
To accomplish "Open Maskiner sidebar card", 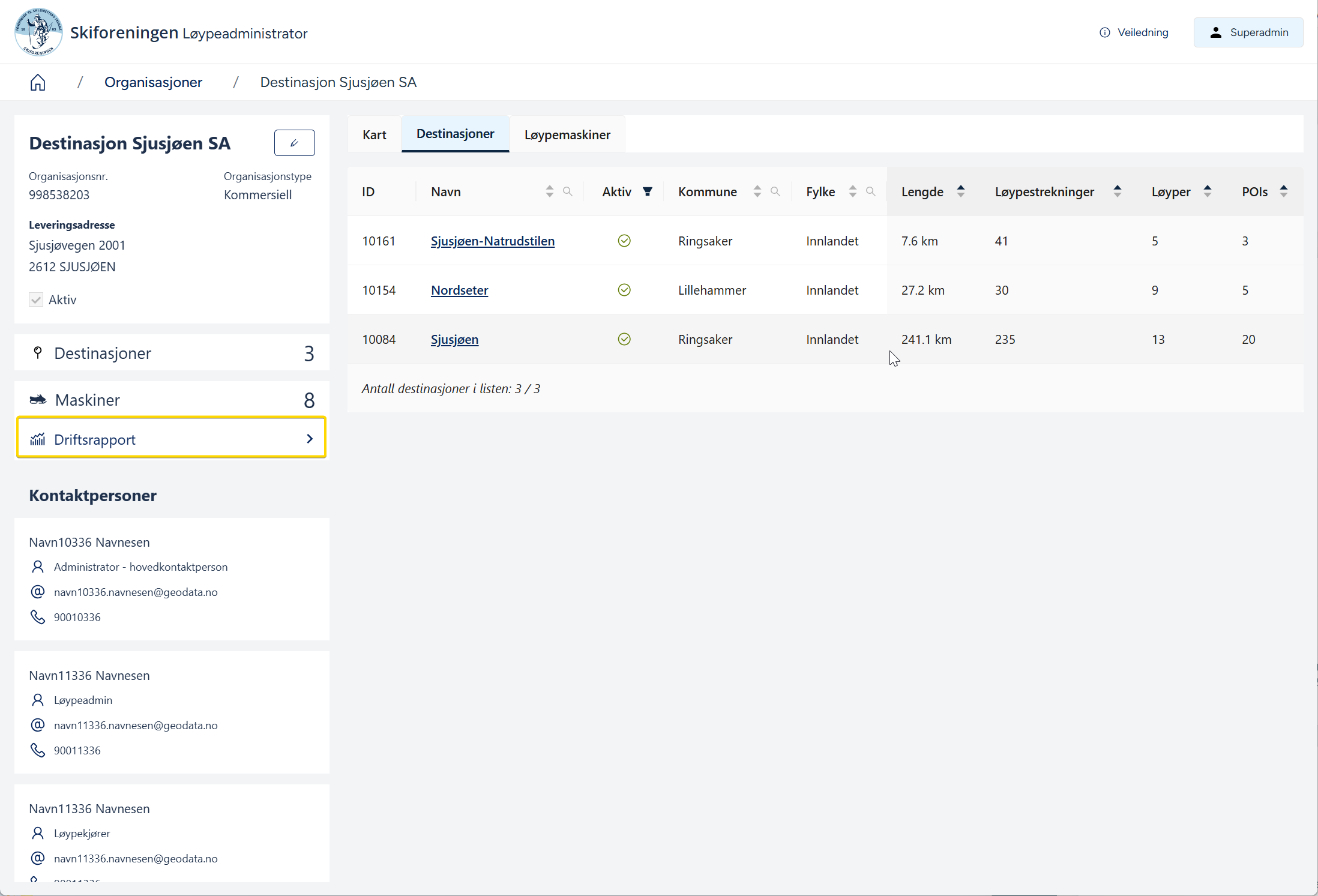I will pos(172,400).
